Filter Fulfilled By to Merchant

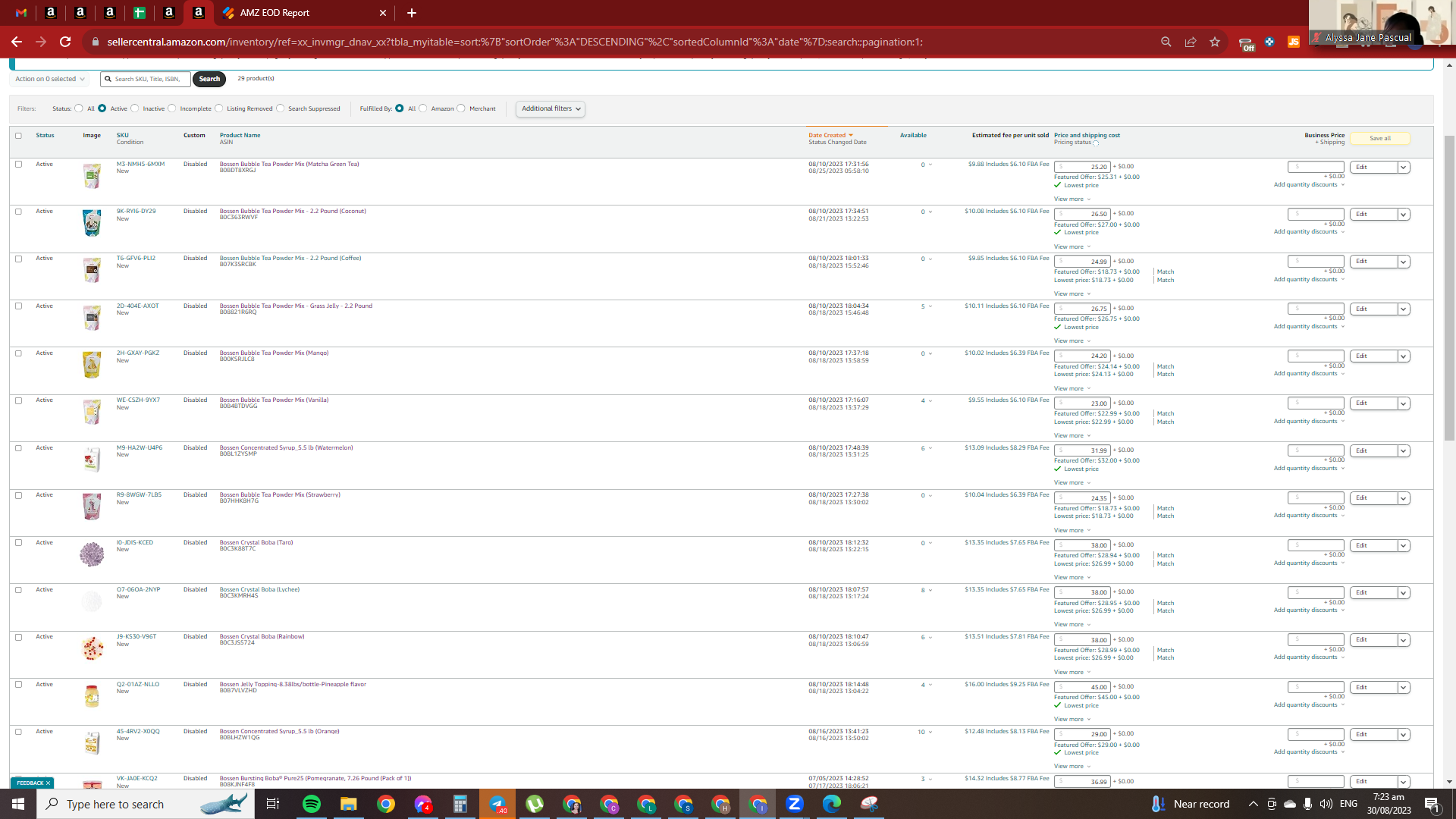point(461,108)
